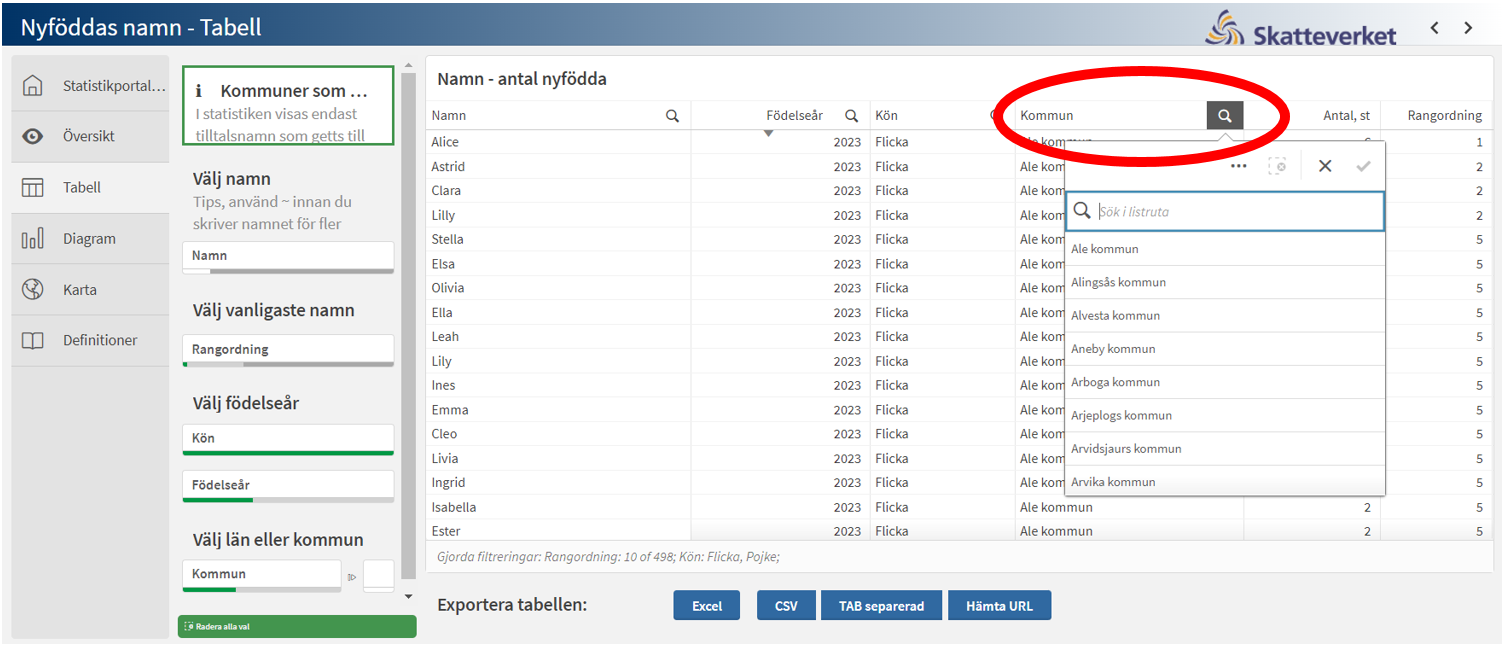This screenshot has height=648, width=1505.
Task: Open the Kön filter pane
Action: tap(288, 438)
